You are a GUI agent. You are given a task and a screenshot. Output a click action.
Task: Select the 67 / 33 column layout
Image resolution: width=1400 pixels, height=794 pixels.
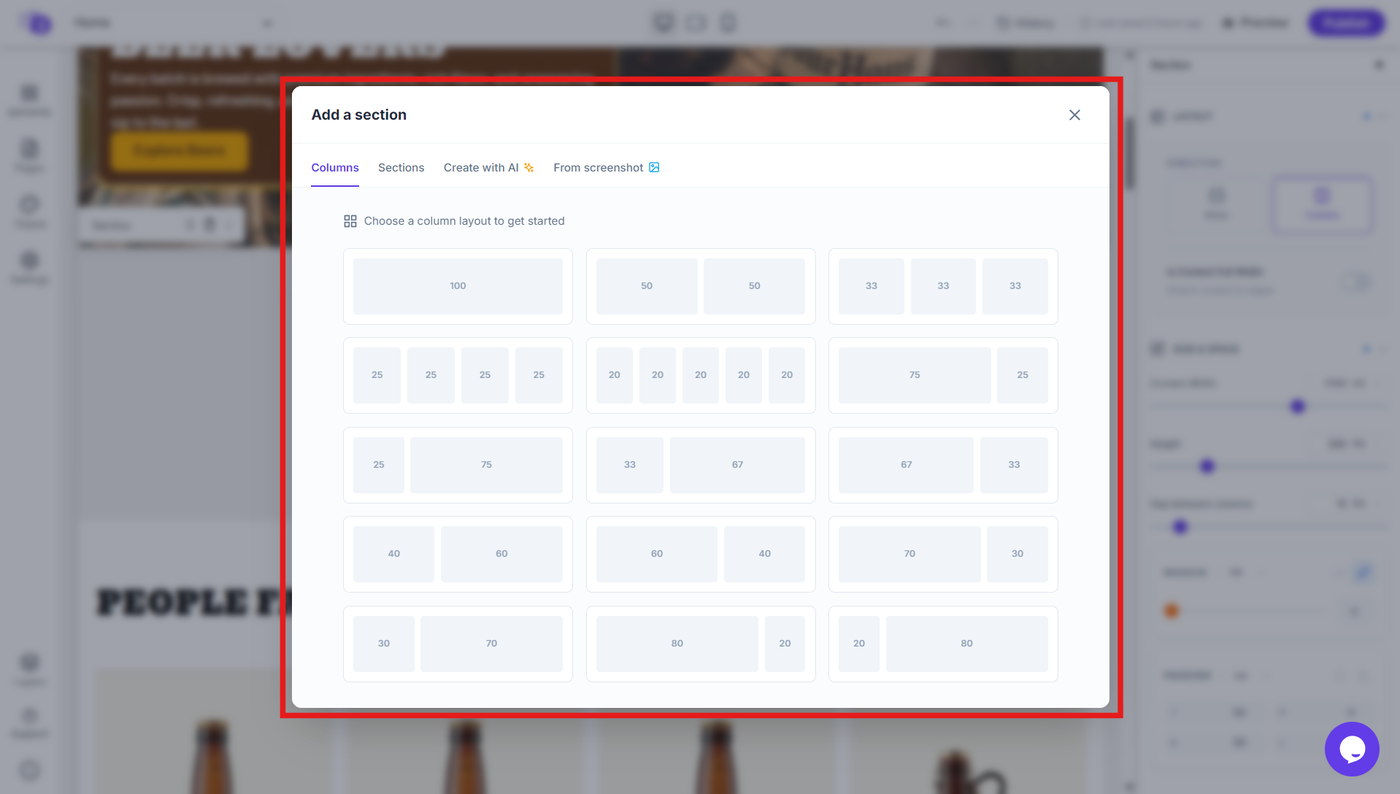tap(943, 465)
